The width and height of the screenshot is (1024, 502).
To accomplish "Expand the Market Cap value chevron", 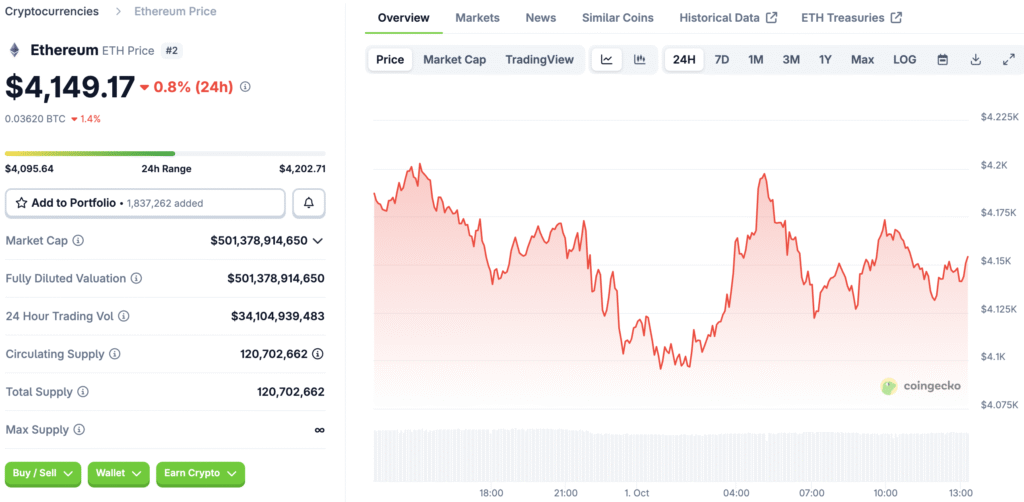I will (x=317, y=241).
